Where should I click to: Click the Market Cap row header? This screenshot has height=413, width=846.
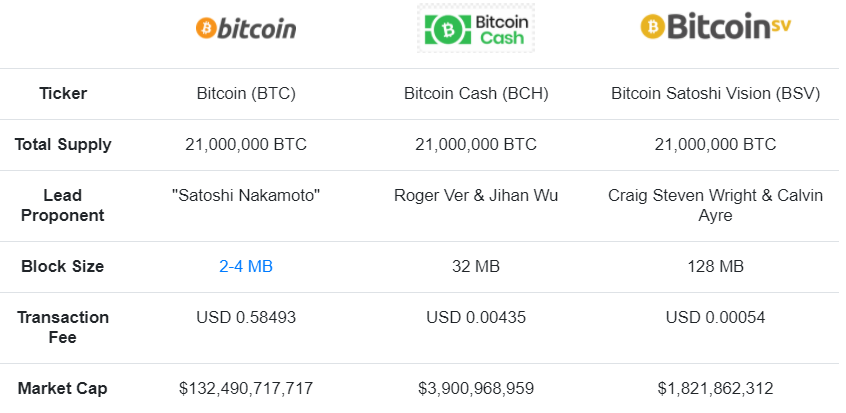(63, 388)
